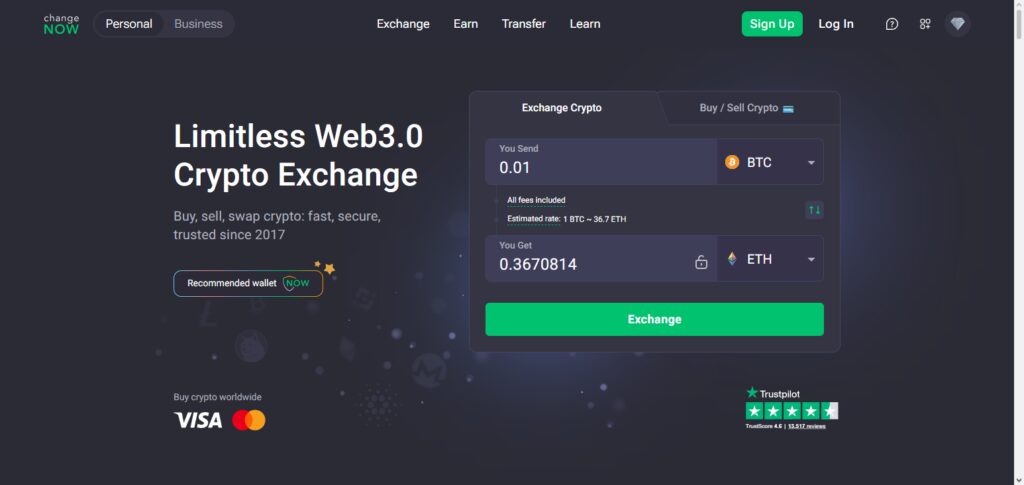Open the help question mark icon
Screen dimensions: 1024x485
click(x=891, y=24)
